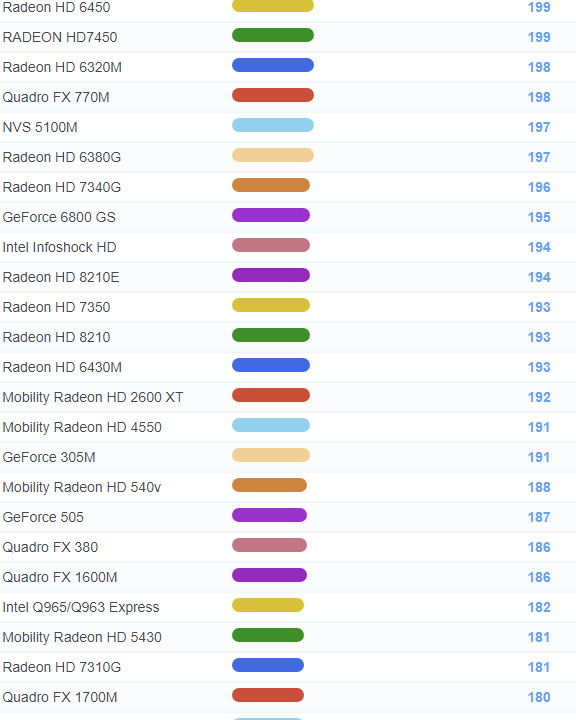Open Radeon HD 7340G in the list
Image resolution: width=576 pixels, height=720 pixels.
click(x=62, y=187)
